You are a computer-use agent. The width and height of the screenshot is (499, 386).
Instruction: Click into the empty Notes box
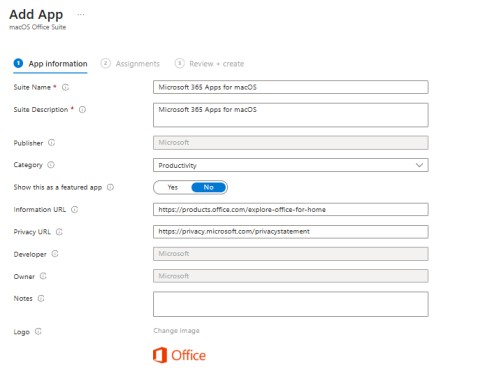pyautogui.click(x=291, y=304)
